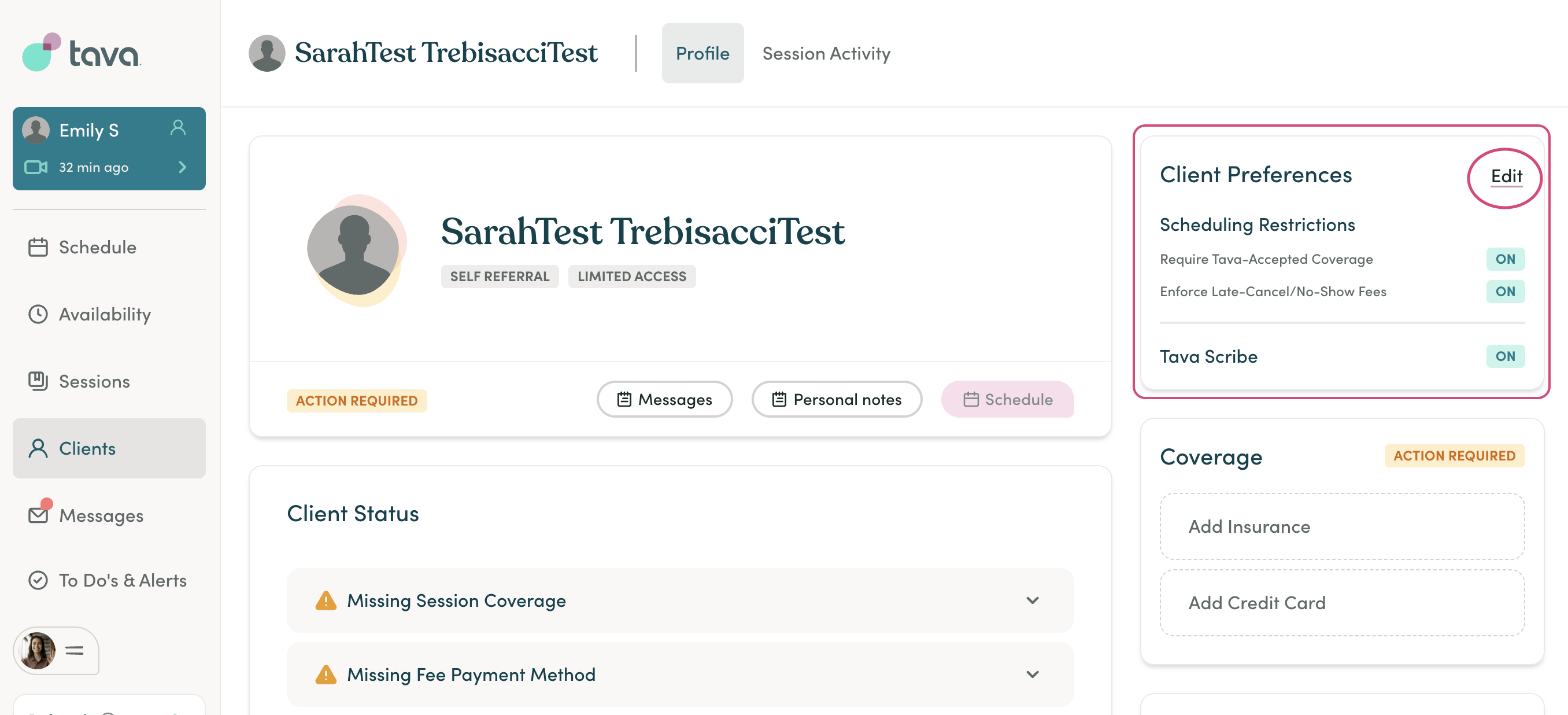Open Messages envelope icon in sidebar
Screen dimensions: 1568x715
[x=39, y=514]
